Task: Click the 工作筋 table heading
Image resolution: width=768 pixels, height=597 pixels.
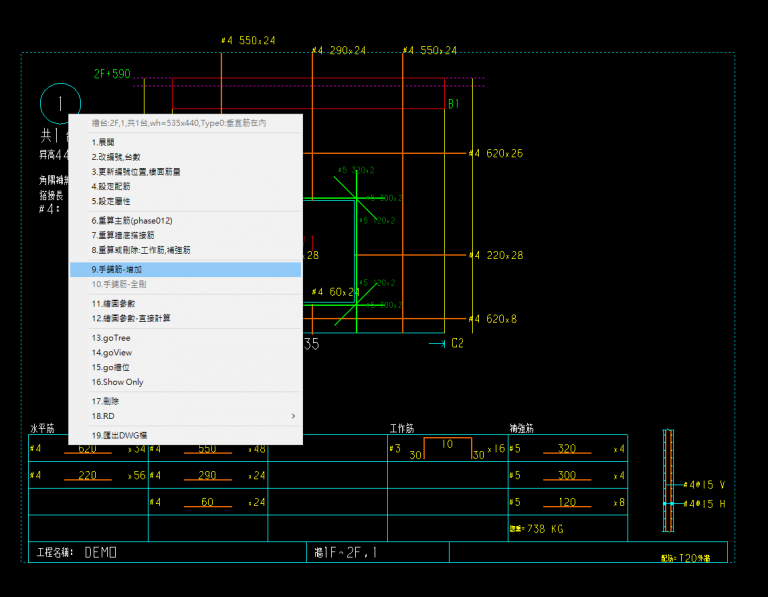Action: (x=402, y=429)
